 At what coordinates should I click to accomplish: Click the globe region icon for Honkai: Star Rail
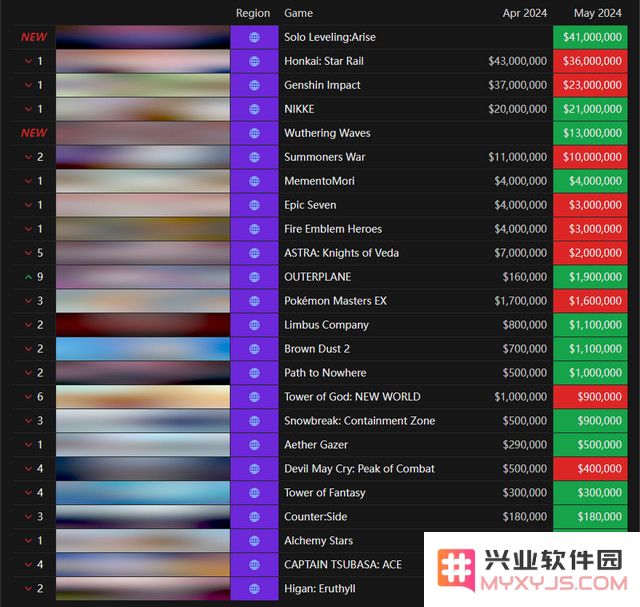click(254, 61)
